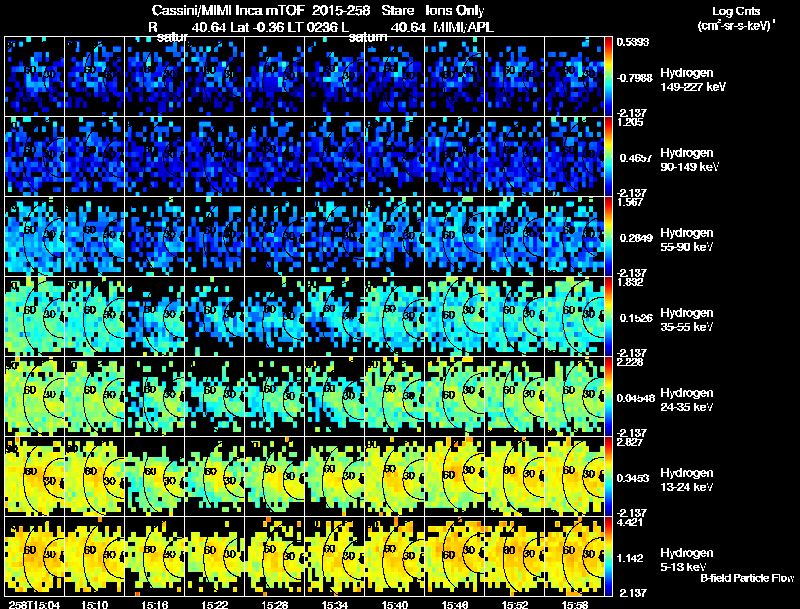800x609 pixels.
Task: Open the 24-35 keV image panel at 15:22
Action: tap(215, 397)
